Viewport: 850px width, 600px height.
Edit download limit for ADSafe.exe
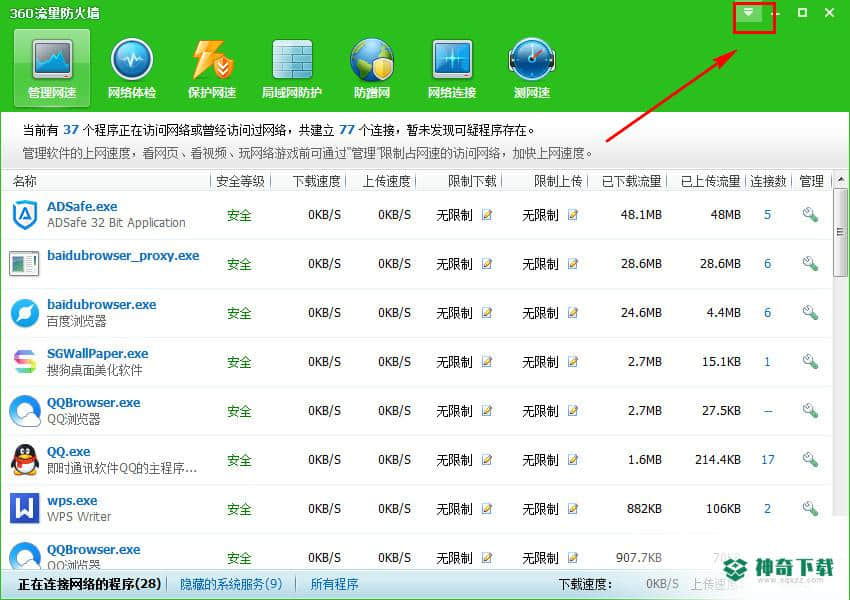point(487,215)
